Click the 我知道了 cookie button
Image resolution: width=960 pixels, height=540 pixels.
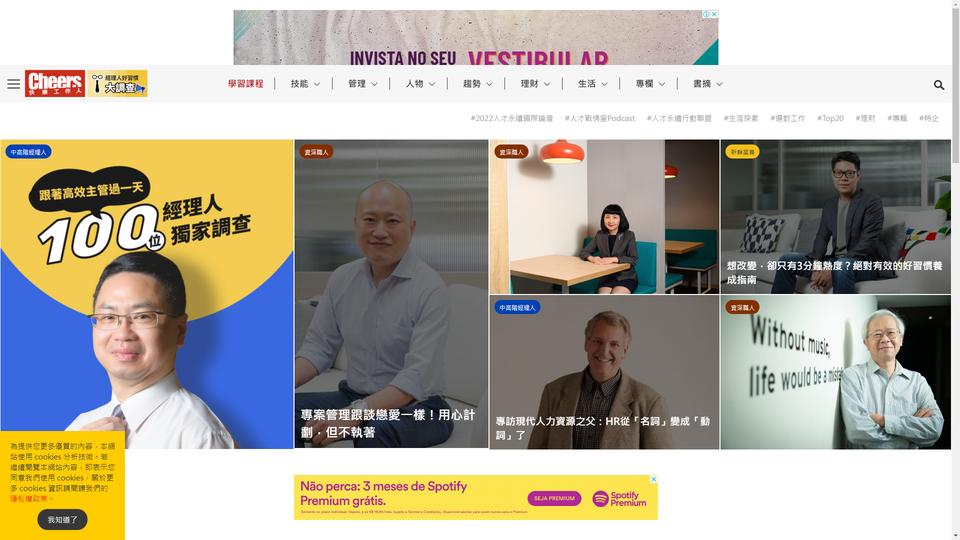(62, 519)
